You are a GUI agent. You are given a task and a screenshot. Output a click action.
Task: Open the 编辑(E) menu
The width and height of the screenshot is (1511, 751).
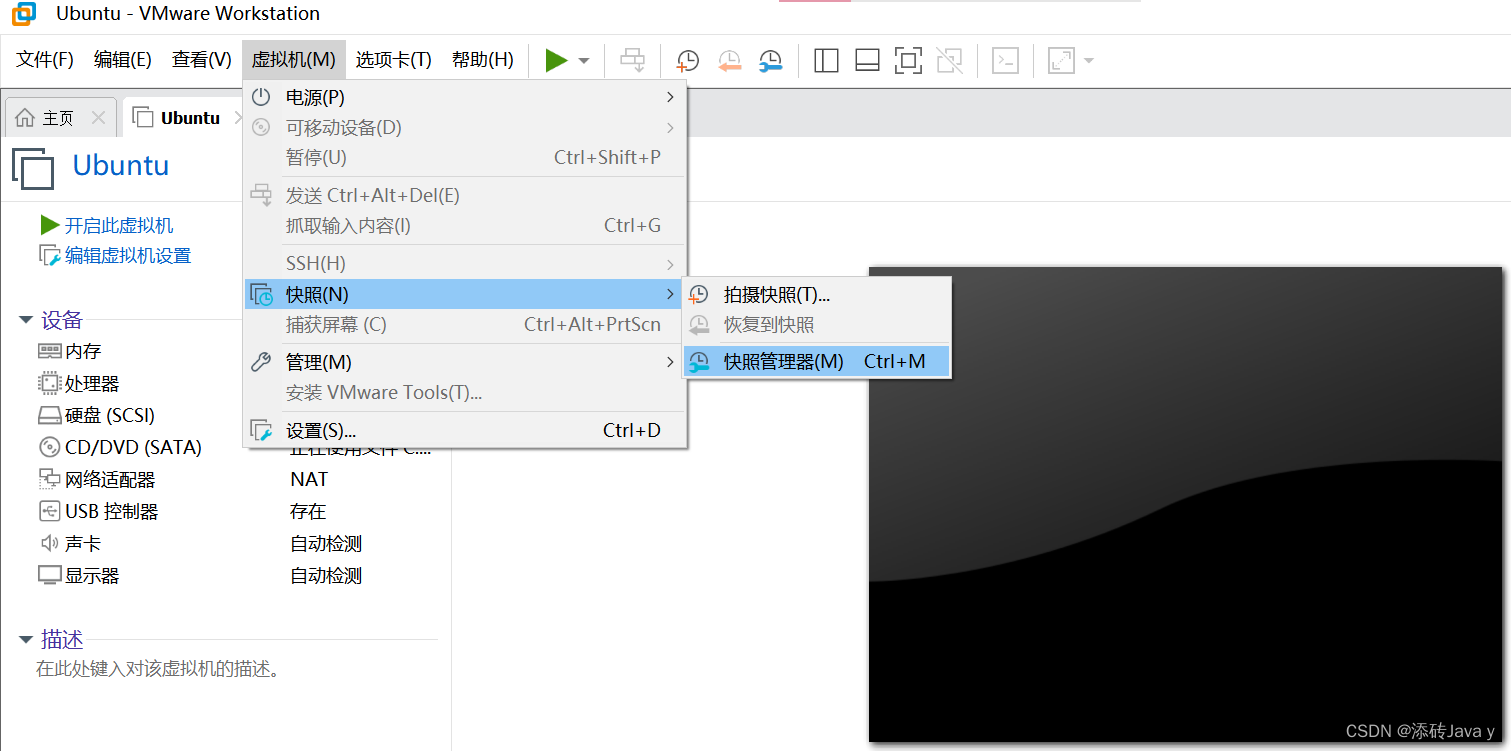click(x=122, y=59)
